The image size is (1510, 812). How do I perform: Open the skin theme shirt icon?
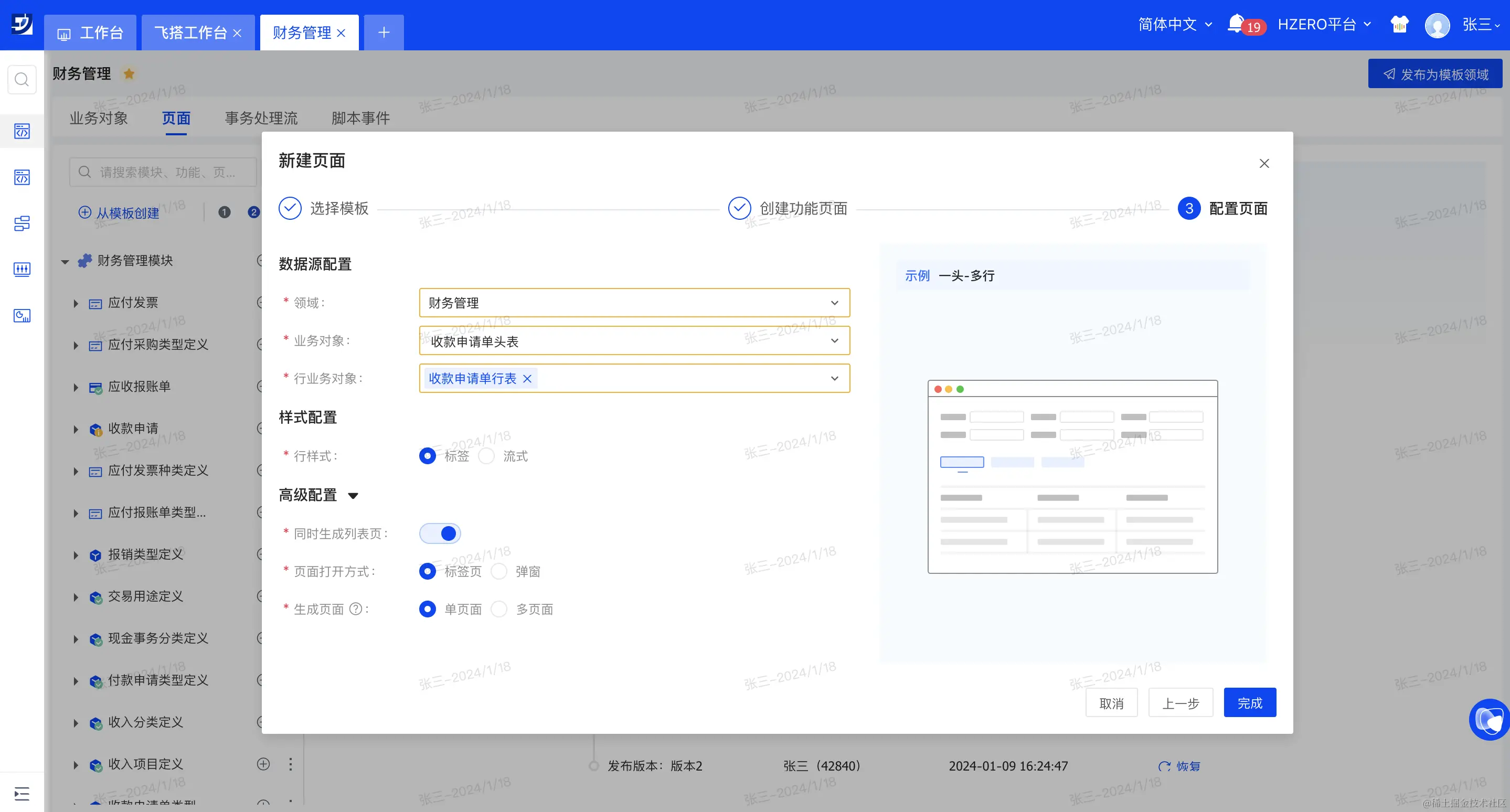[1399, 25]
